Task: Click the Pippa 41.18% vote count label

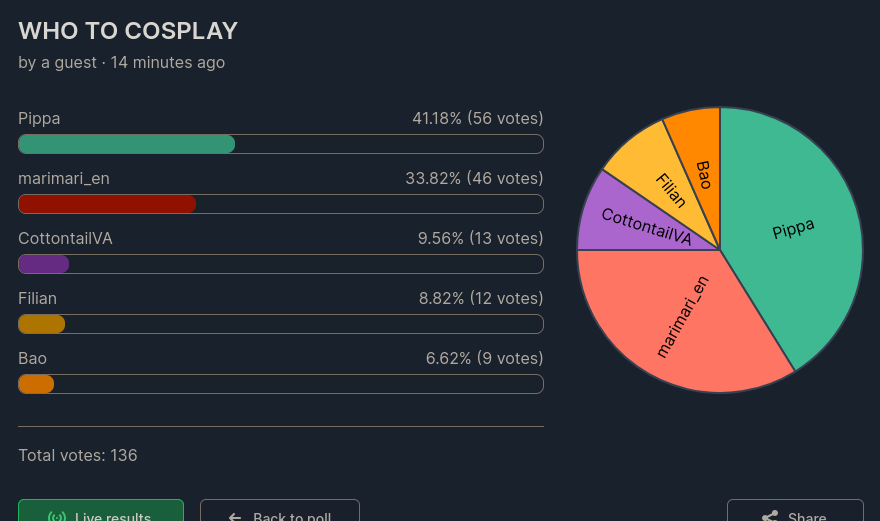Action: [x=478, y=118]
